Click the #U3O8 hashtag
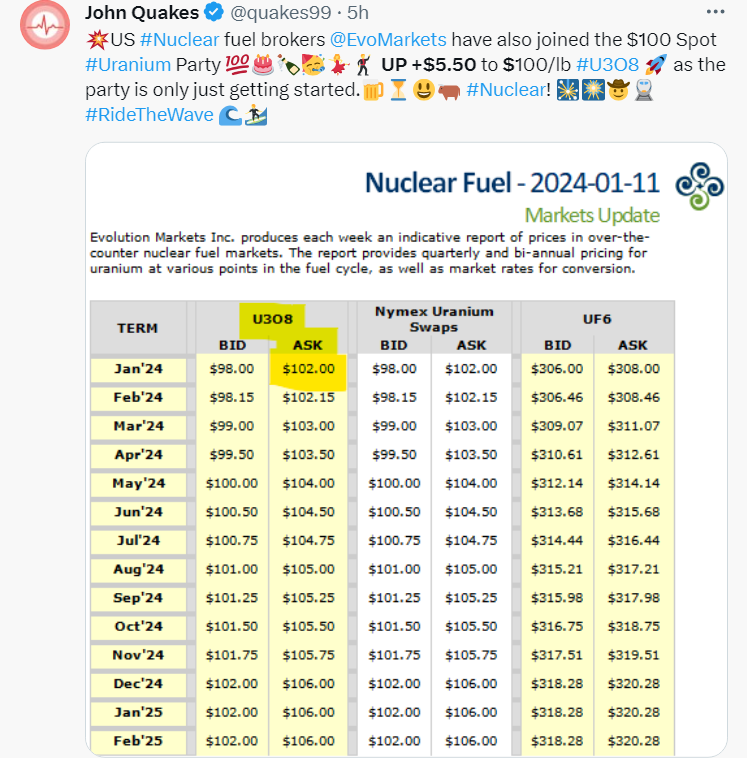Image resolution: width=747 pixels, height=758 pixels. (609, 65)
